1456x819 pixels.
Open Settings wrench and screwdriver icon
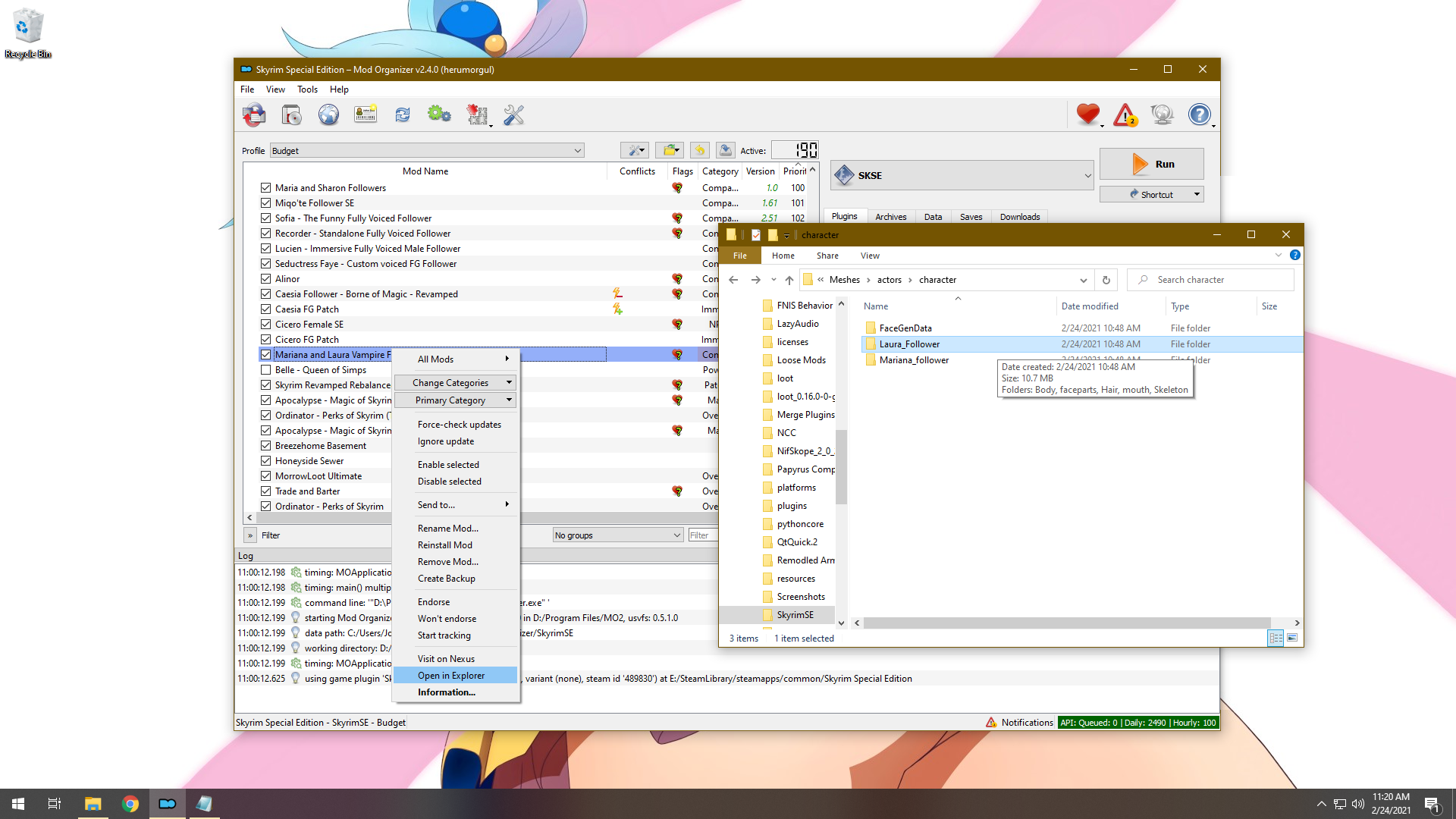513,115
